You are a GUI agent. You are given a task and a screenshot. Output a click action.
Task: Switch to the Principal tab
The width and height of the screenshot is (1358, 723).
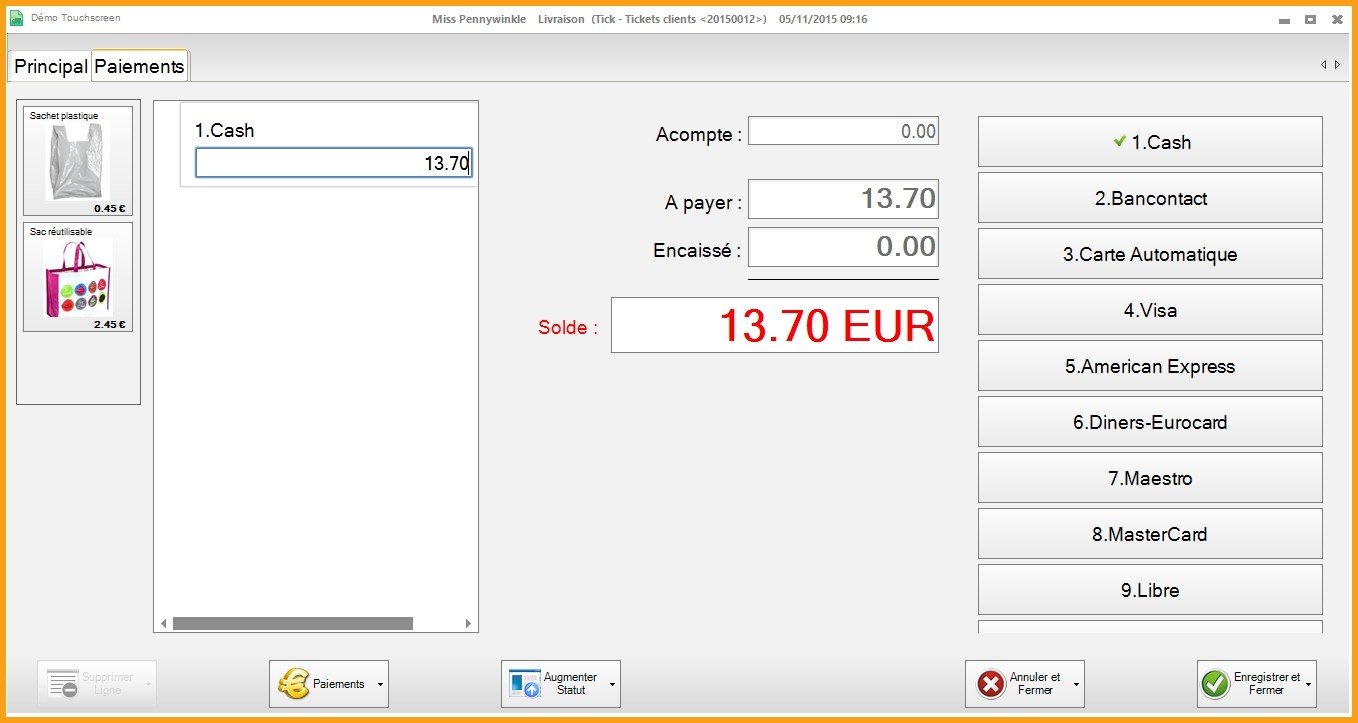click(51, 66)
